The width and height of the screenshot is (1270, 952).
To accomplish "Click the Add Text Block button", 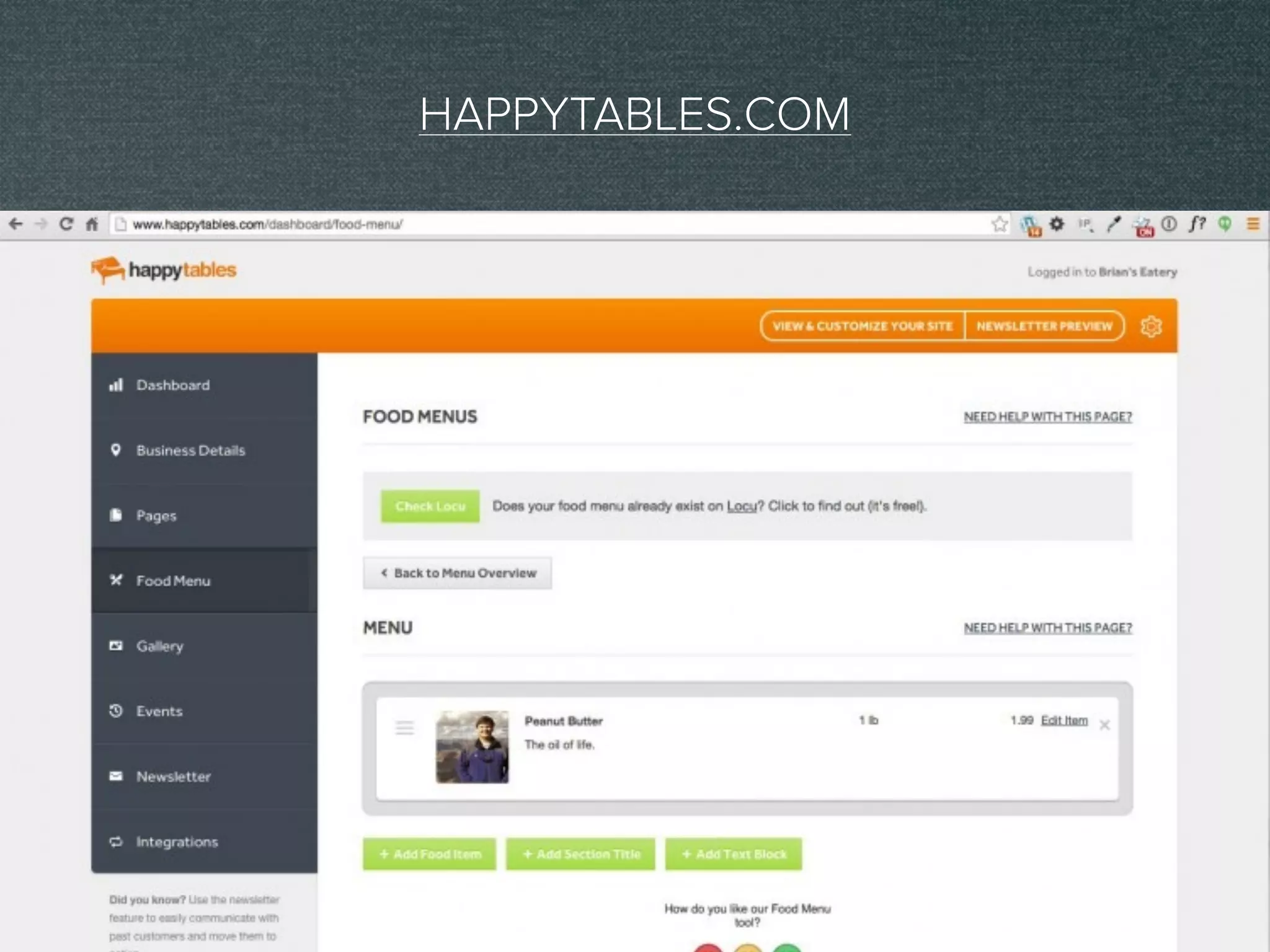I will click(734, 854).
